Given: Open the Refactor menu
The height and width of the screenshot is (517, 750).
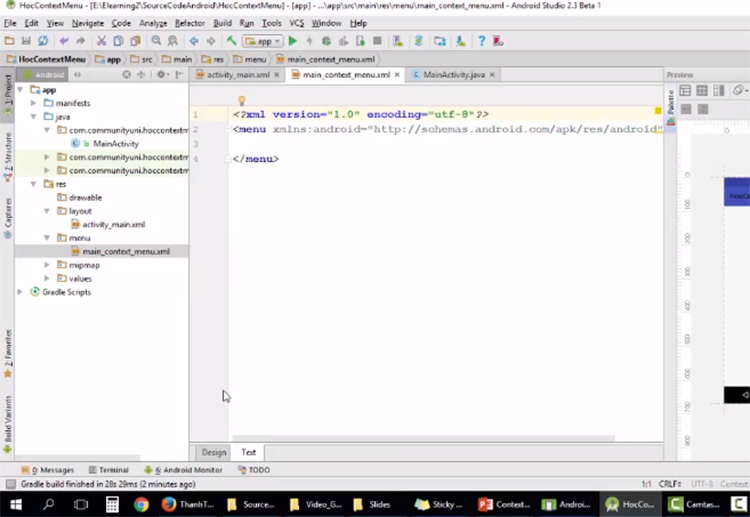Looking at the screenshot, I should pos(189,22).
